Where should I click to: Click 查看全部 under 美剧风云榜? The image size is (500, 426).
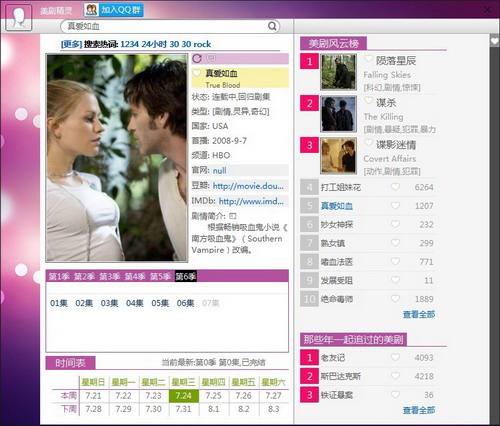click(x=419, y=314)
